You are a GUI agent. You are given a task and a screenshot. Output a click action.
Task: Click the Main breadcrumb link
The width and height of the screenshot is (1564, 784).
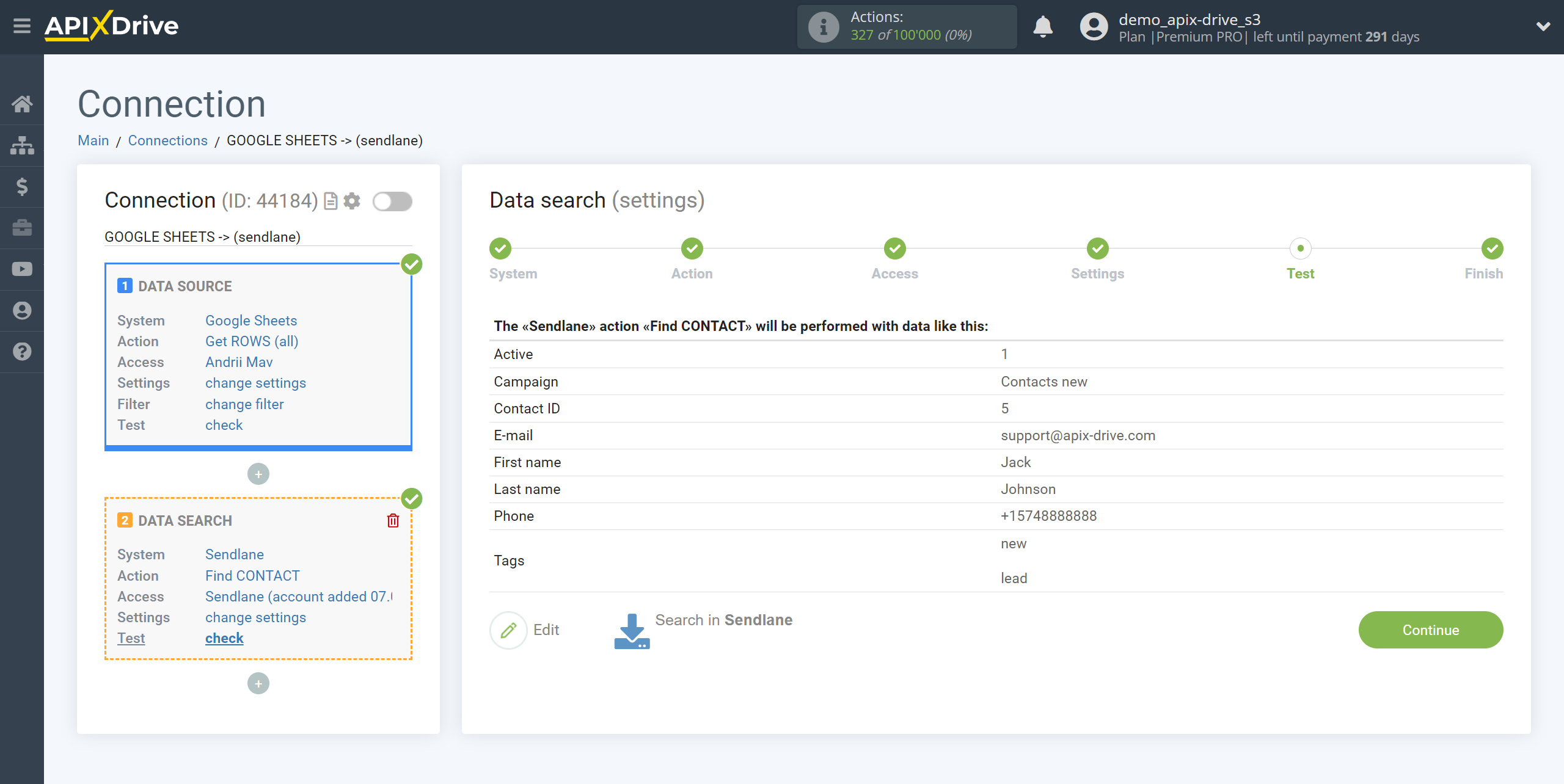click(x=93, y=140)
